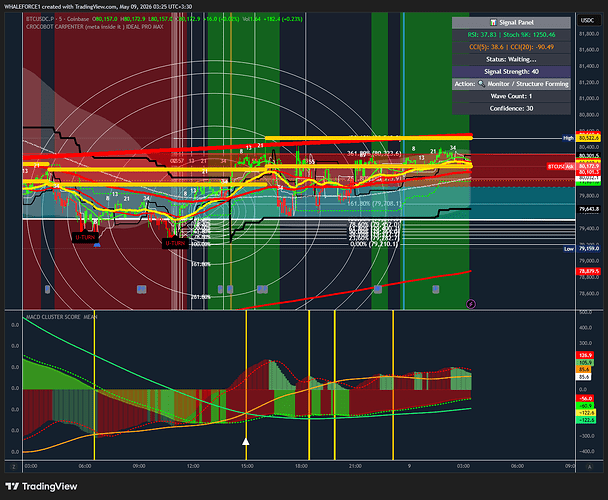
Task: Click the BTCUSDC Ask price tag
Action: [561, 166]
